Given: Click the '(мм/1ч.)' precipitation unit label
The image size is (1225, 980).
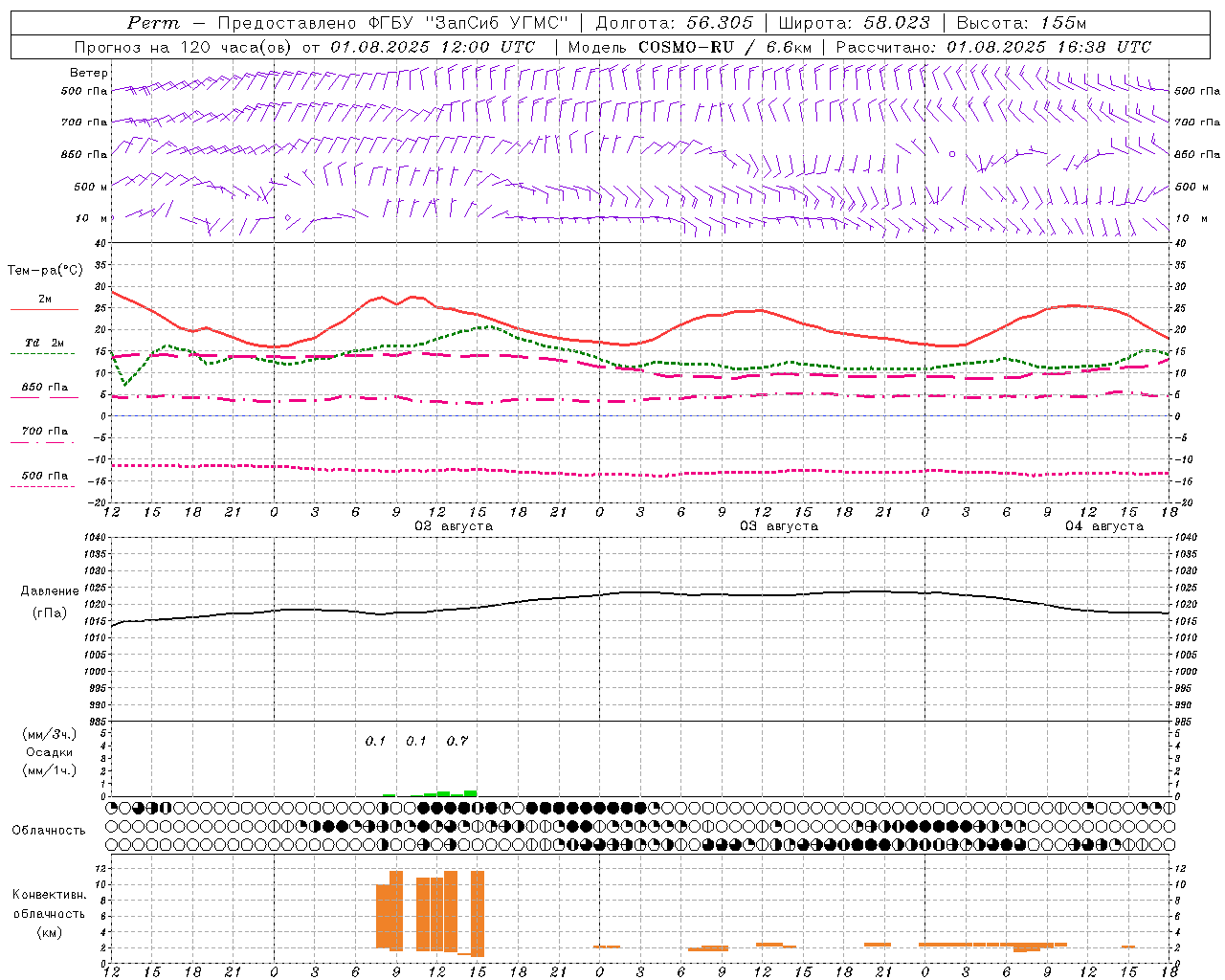Looking at the screenshot, I should [49, 770].
